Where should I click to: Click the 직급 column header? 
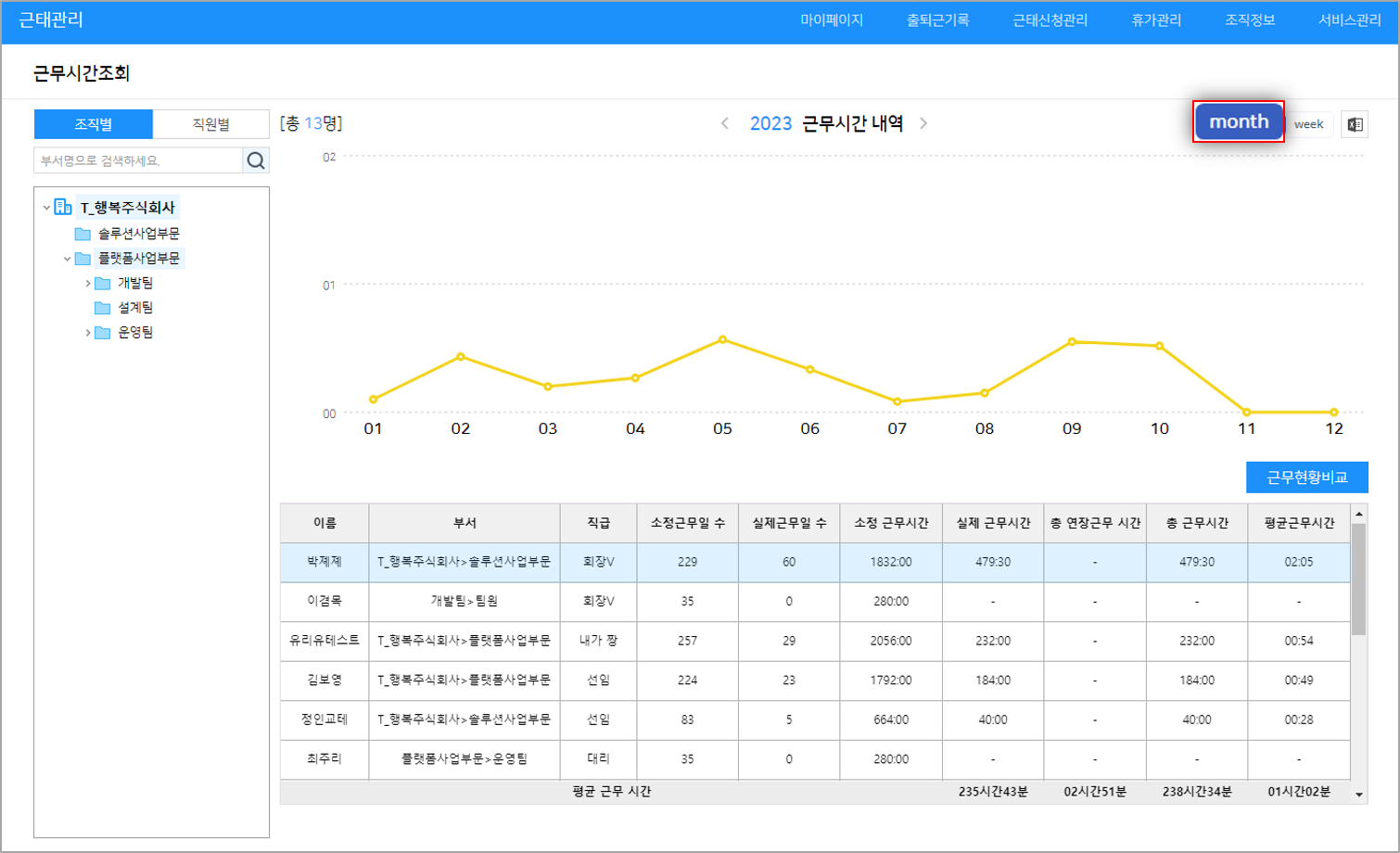point(599,523)
